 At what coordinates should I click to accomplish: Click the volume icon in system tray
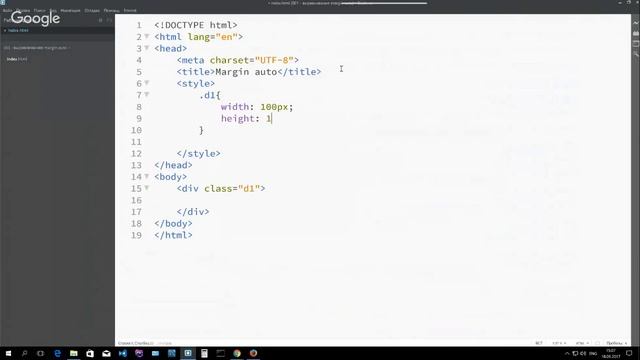[583, 353]
